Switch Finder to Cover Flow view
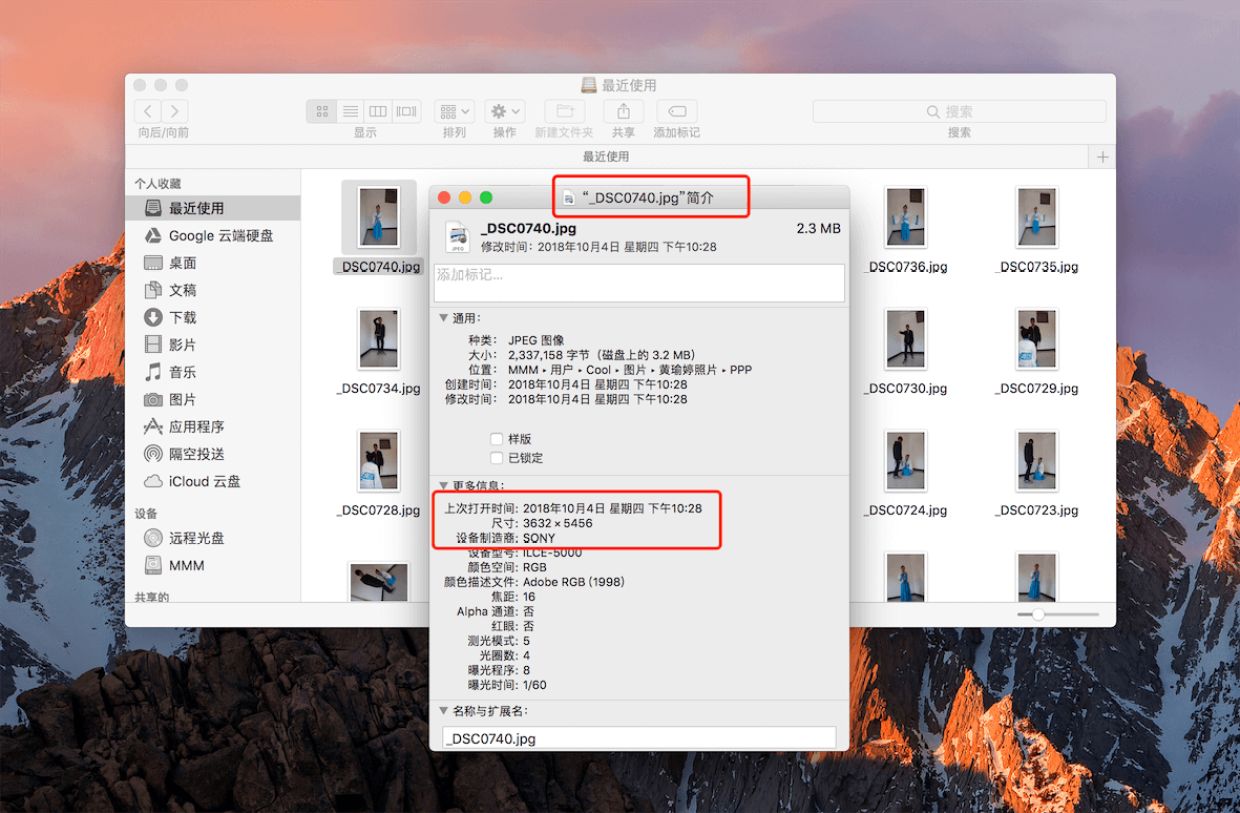 pyautogui.click(x=406, y=111)
